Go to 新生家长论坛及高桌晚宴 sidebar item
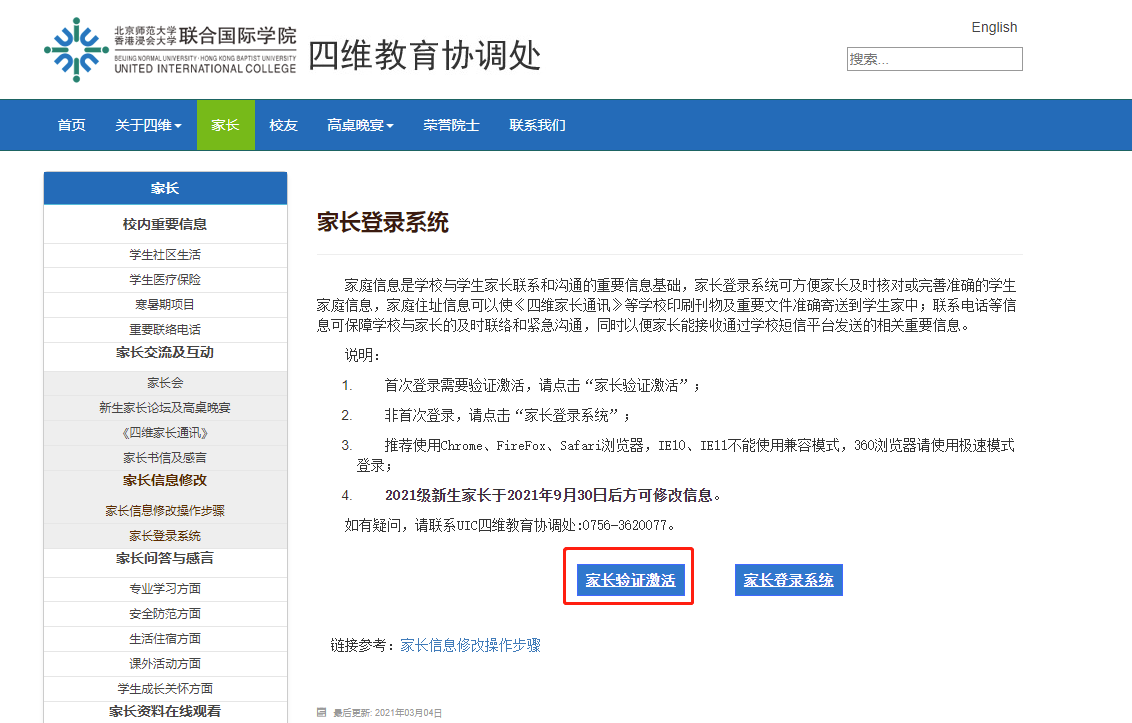Viewport: 1132px width, 723px height. pyautogui.click(x=165, y=408)
